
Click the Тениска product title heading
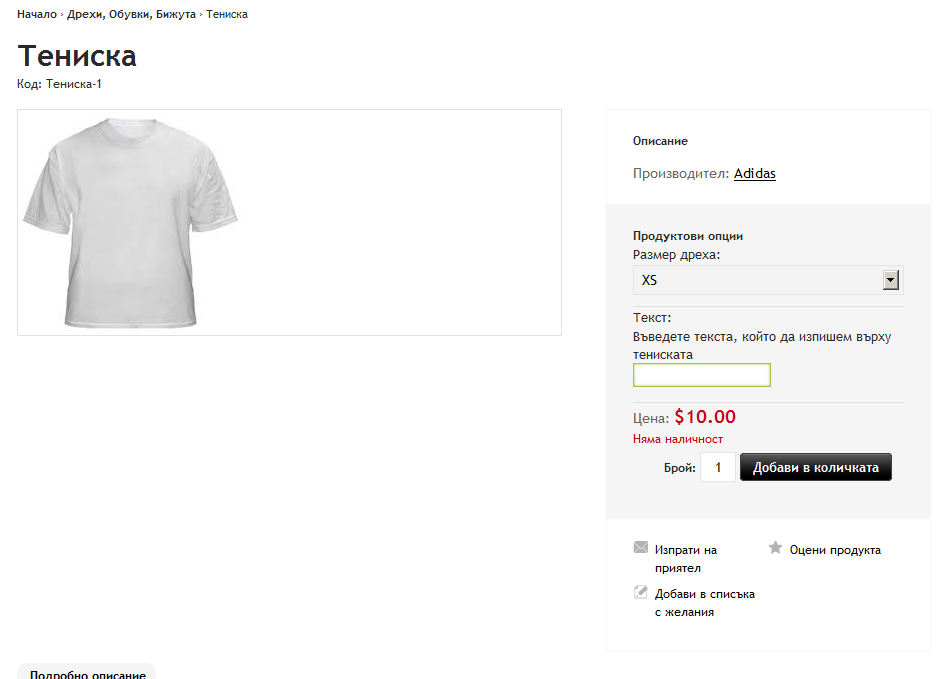click(77, 56)
